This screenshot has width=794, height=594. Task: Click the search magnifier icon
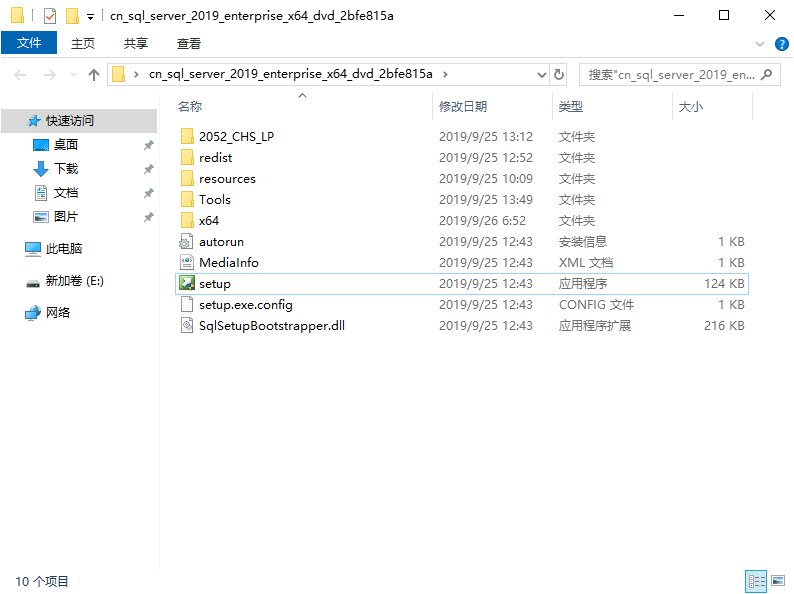[767, 75]
